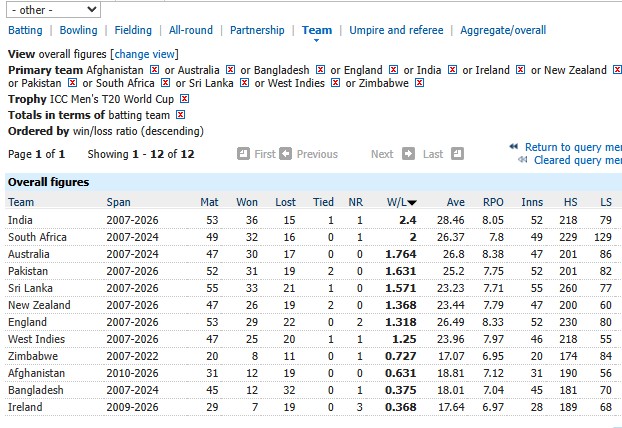Click the First page arrow icon
The height and width of the screenshot is (428, 622).
[243, 154]
